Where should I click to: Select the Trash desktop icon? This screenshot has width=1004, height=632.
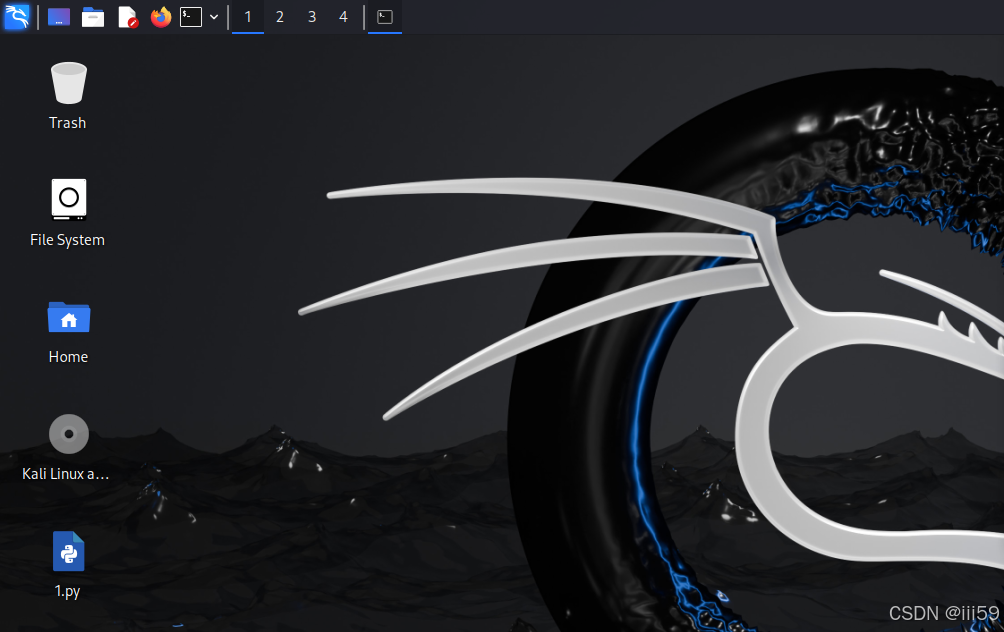[69, 83]
